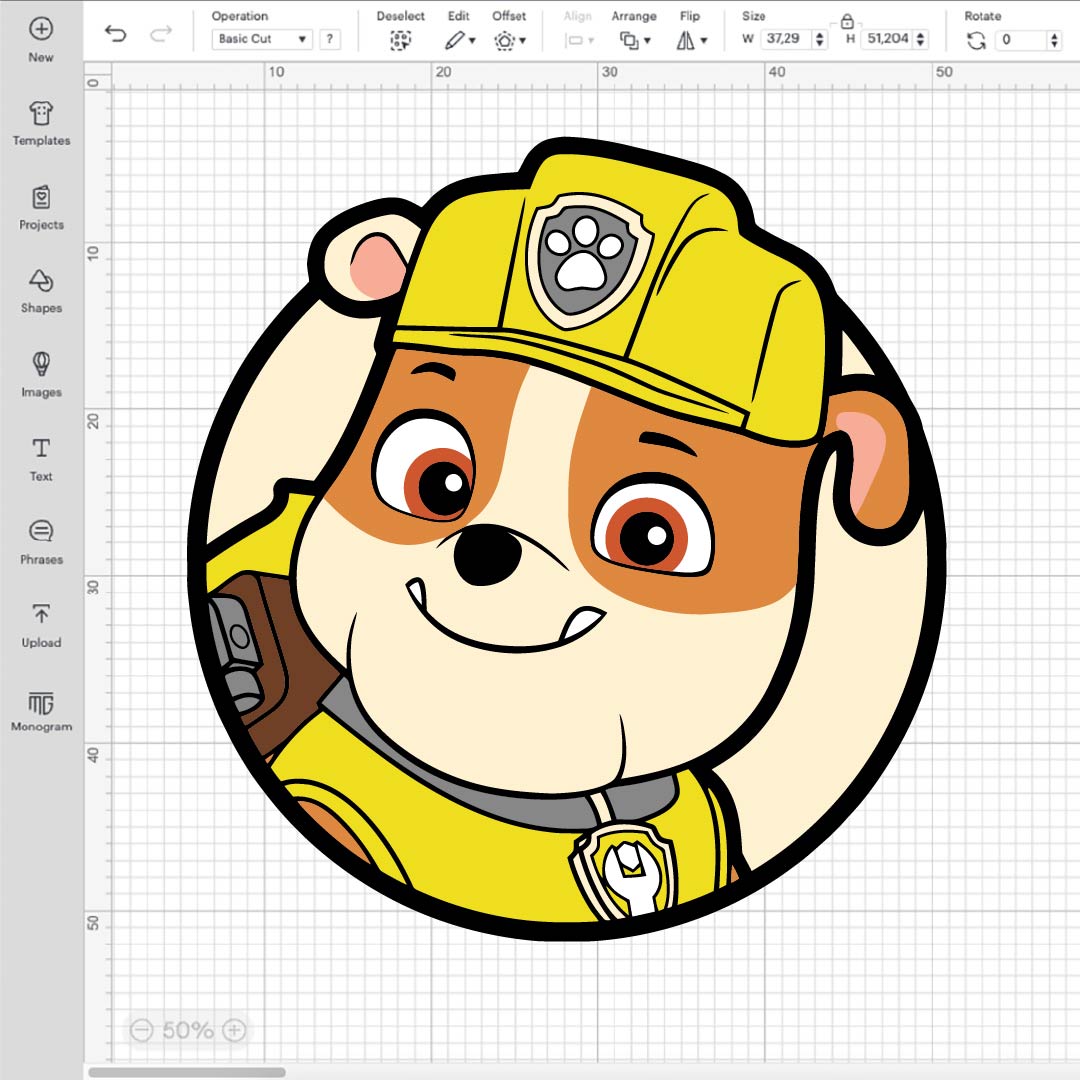Zoom in with the plus button
Screen dimensions: 1080x1080
coord(234,1030)
